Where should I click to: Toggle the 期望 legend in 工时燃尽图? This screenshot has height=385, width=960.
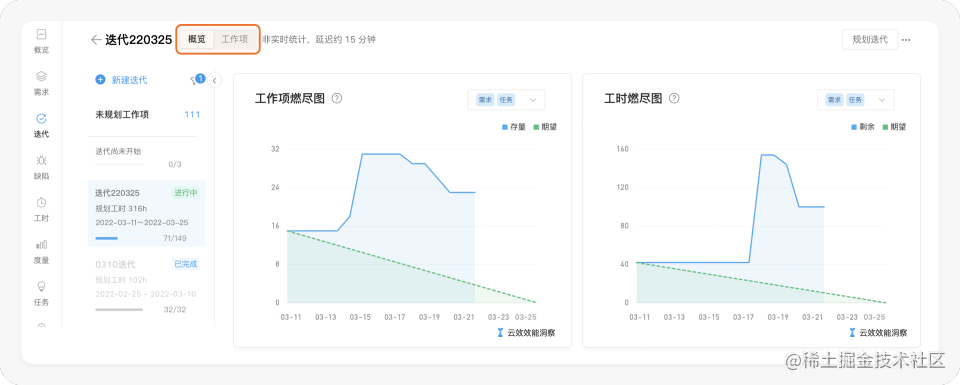coord(894,127)
